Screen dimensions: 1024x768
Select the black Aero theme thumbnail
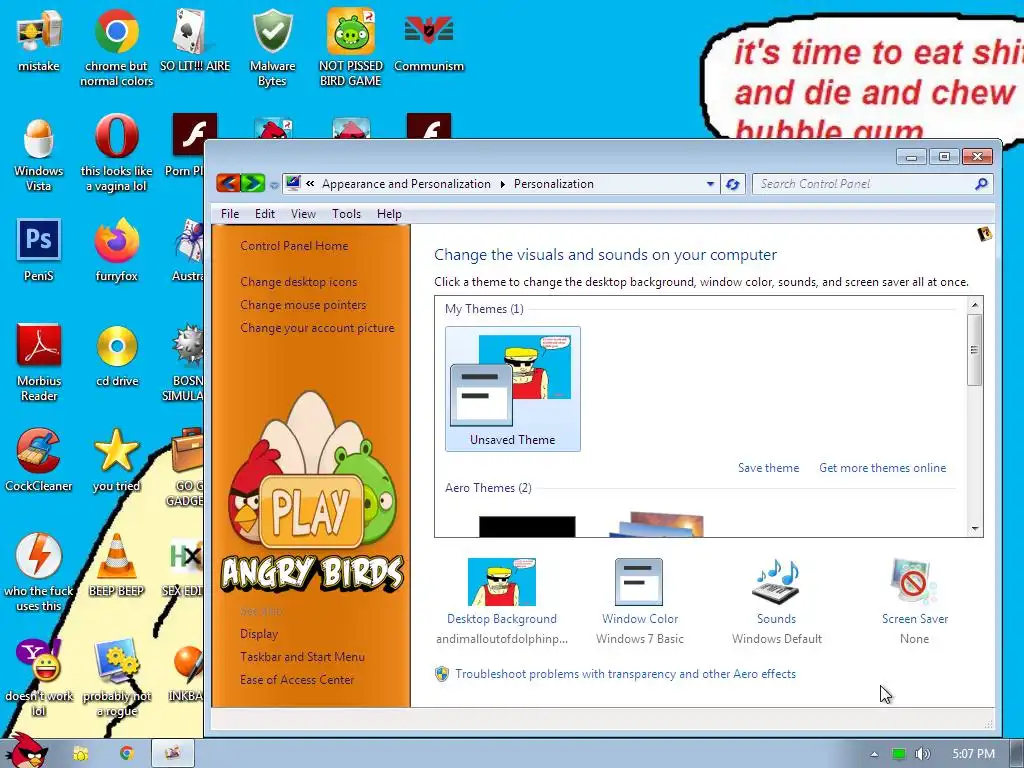coord(527,526)
